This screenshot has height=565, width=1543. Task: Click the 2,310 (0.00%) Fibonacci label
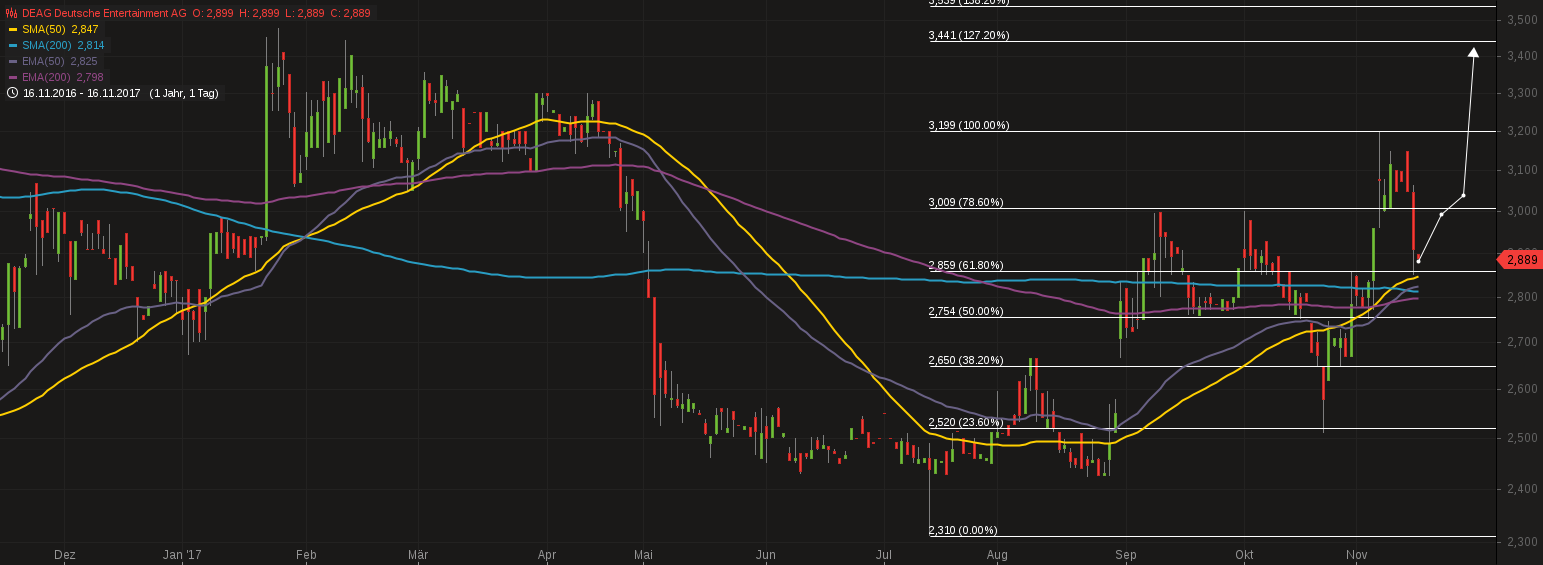[962, 530]
